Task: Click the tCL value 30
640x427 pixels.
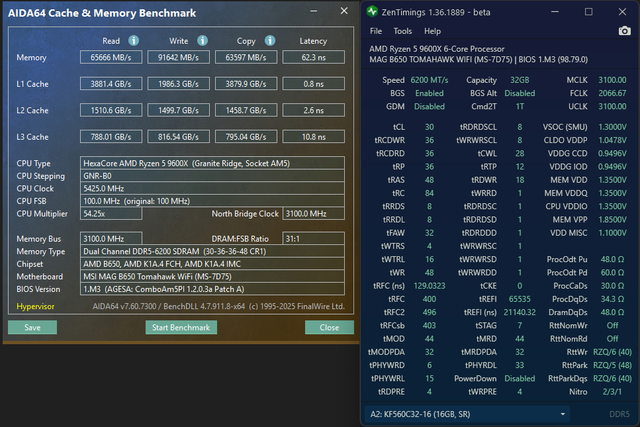Action: pos(429,127)
